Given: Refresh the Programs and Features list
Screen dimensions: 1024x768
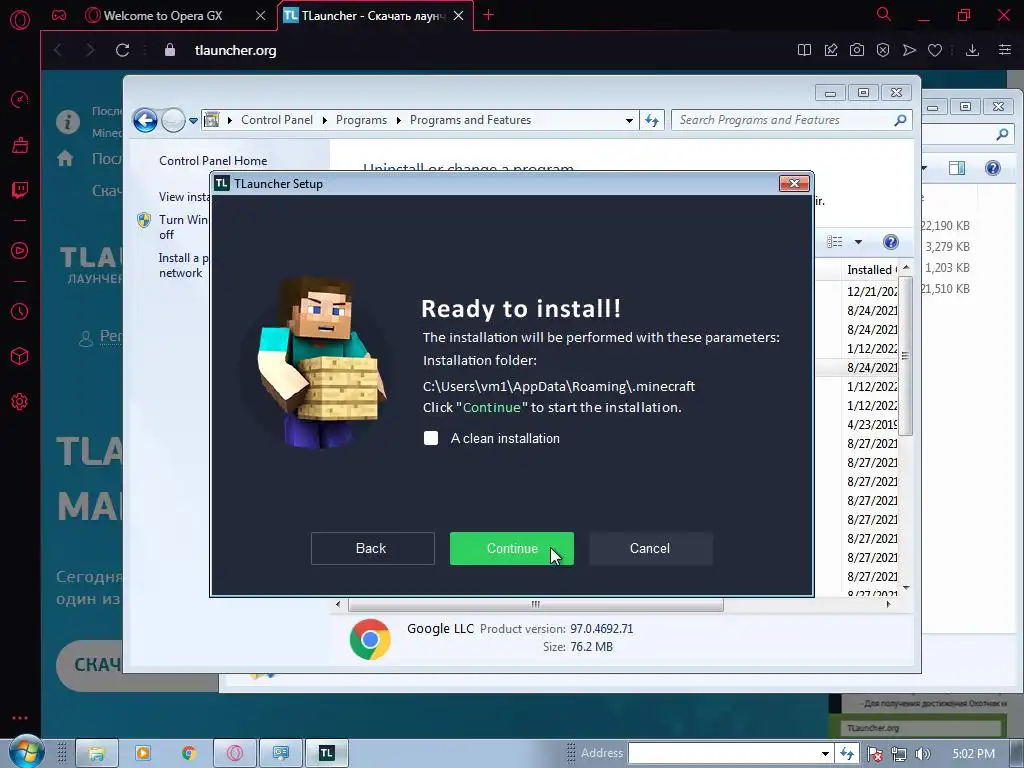Looking at the screenshot, I should point(652,120).
